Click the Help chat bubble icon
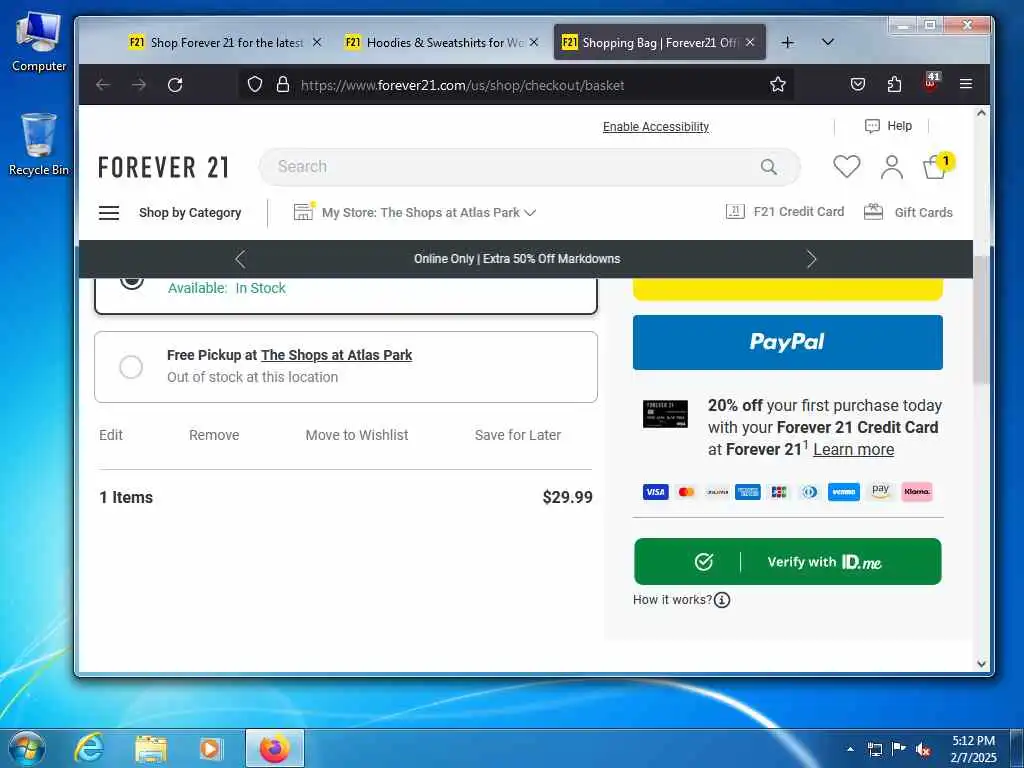This screenshot has width=1024, height=768. pos(872,126)
